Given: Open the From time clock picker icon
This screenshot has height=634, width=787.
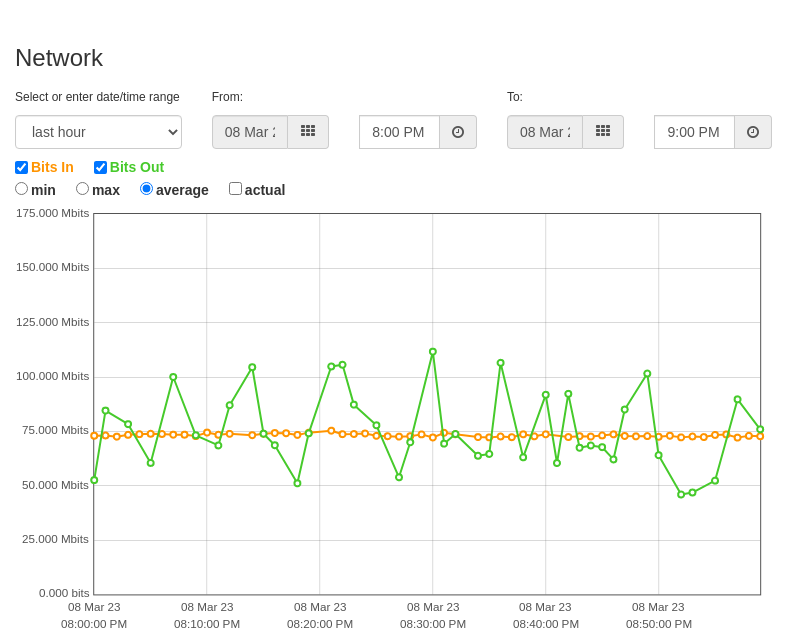Looking at the screenshot, I should [458, 132].
